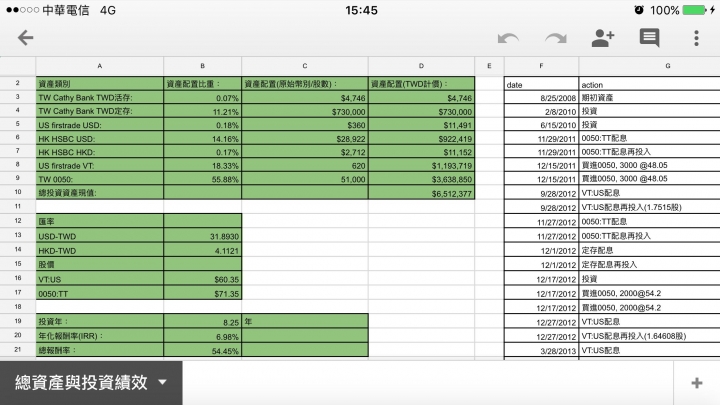The height and width of the screenshot is (405, 720).
Task: Select the $28,922 cell
Action: tap(305, 138)
